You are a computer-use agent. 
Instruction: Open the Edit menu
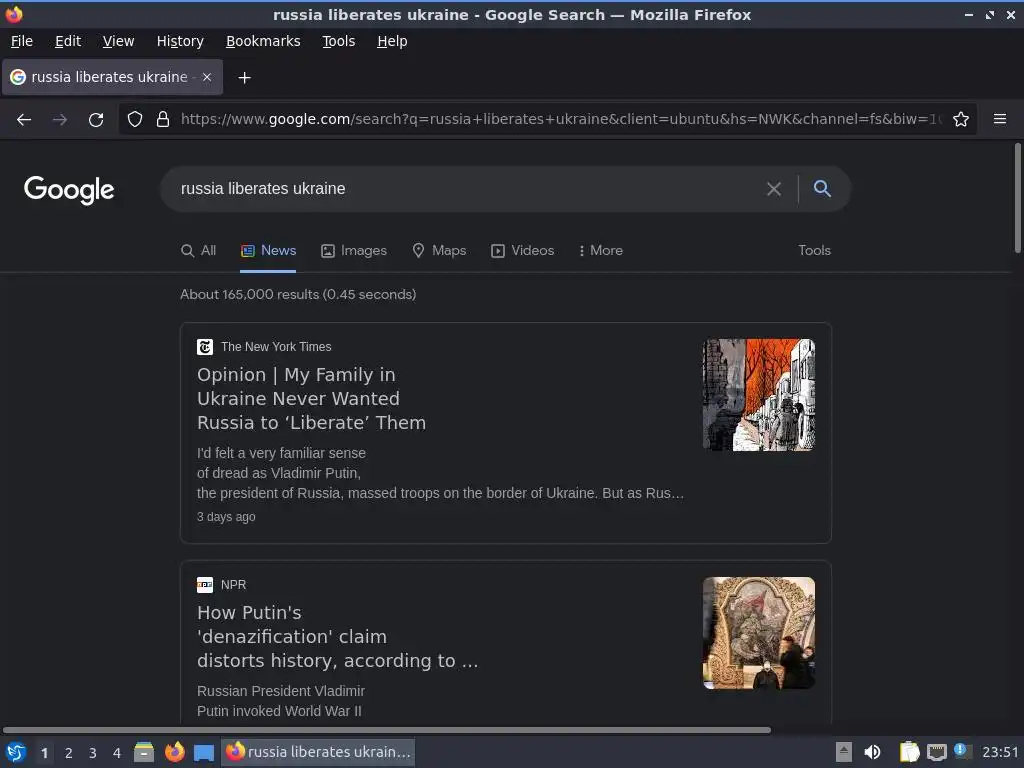coord(68,41)
